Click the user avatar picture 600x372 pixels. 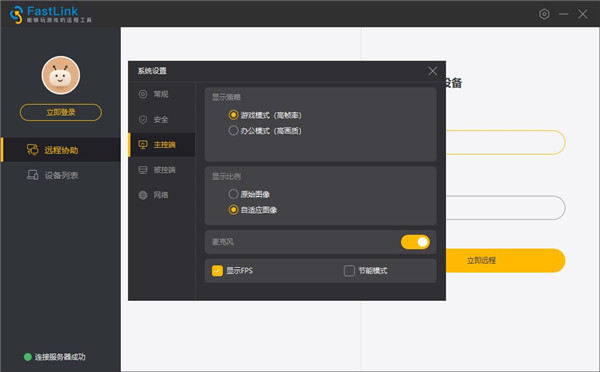[61, 75]
